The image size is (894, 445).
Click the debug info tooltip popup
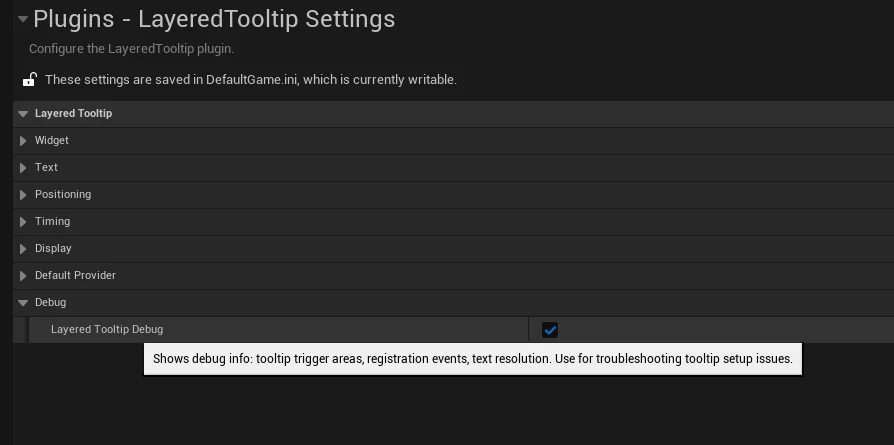click(x=473, y=359)
